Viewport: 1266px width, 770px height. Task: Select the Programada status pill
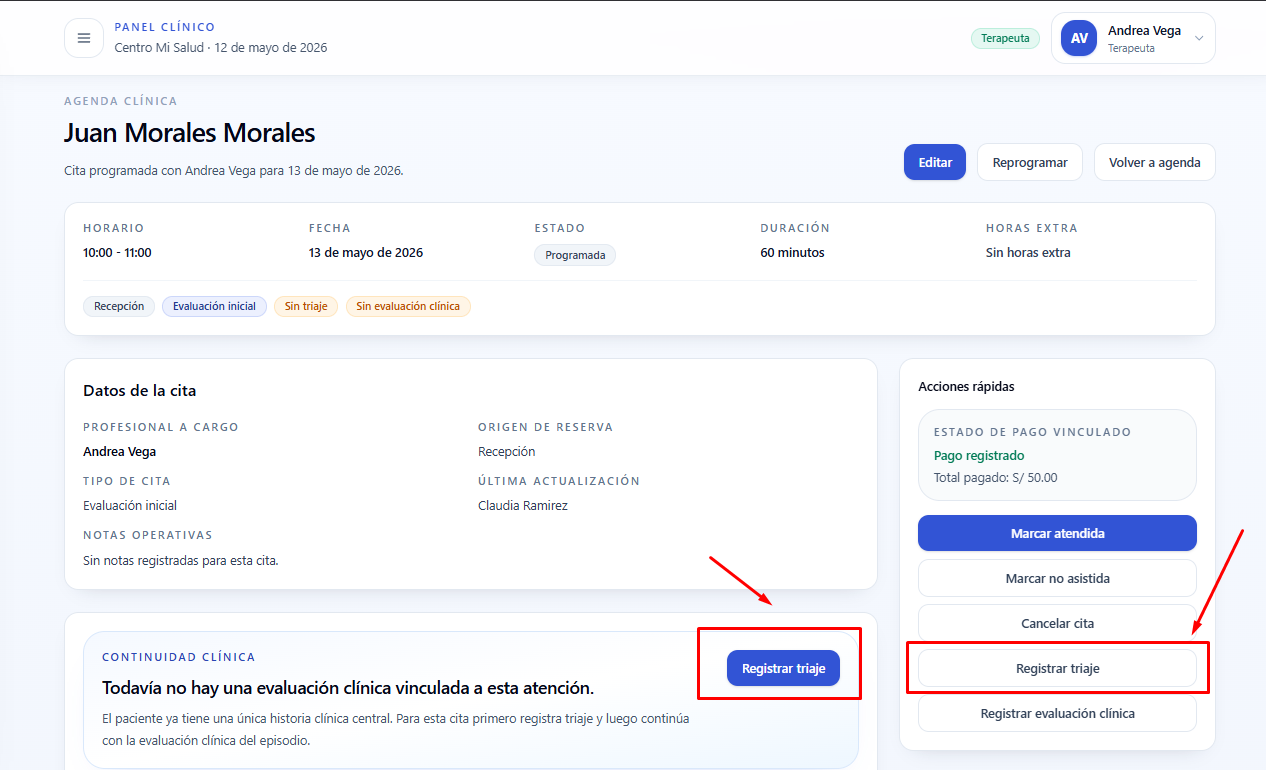575,255
